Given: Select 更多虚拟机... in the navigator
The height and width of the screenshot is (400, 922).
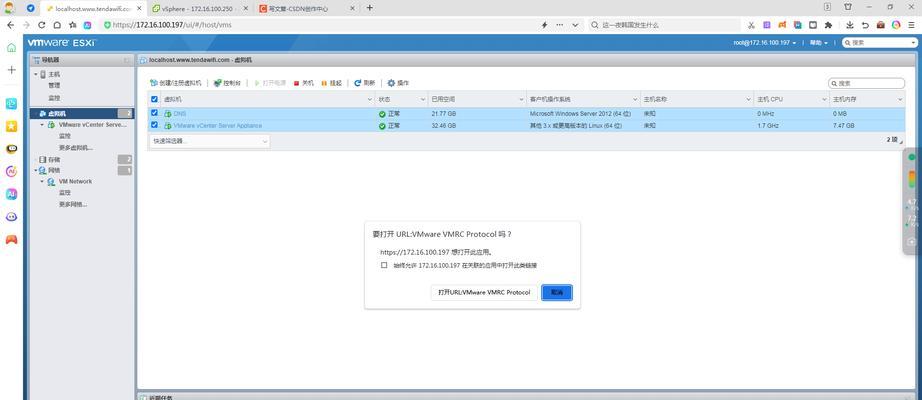Looking at the screenshot, I should [75, 148].
